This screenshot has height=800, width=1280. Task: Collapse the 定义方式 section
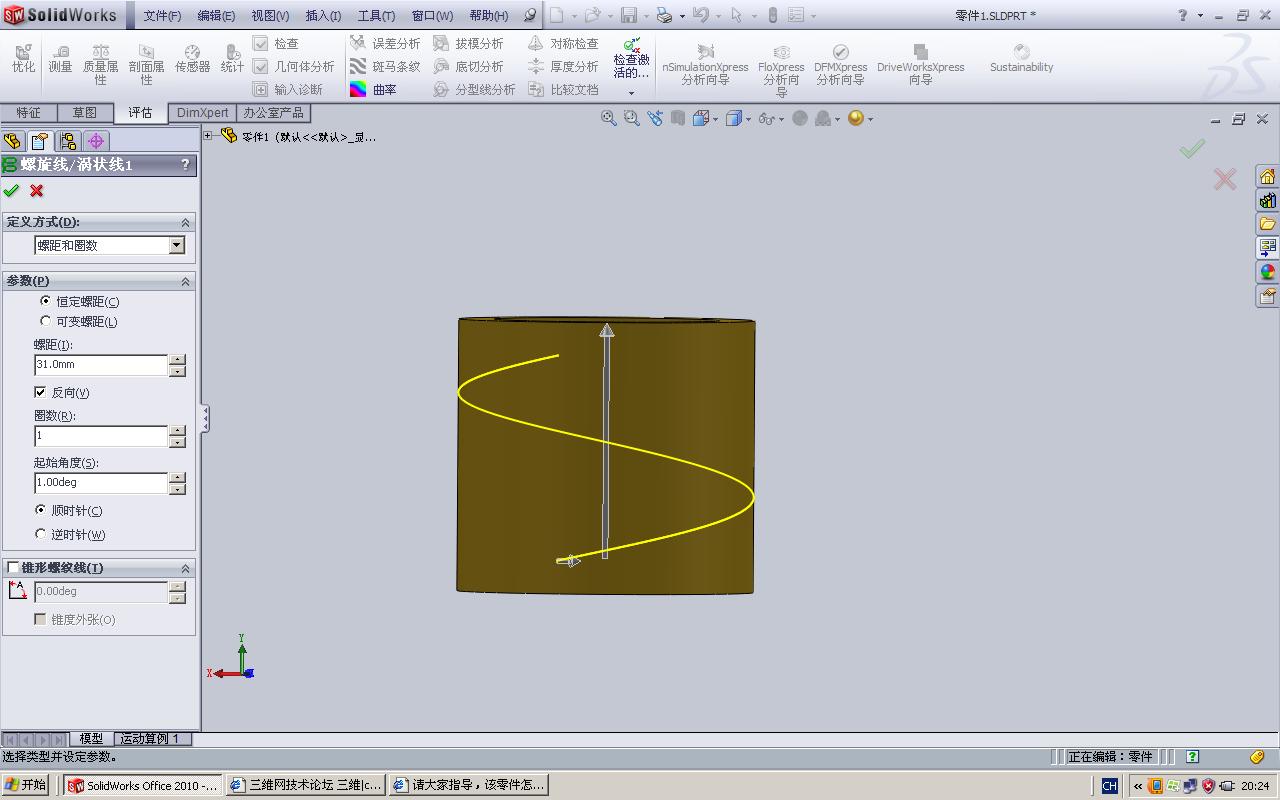point(185,222)
